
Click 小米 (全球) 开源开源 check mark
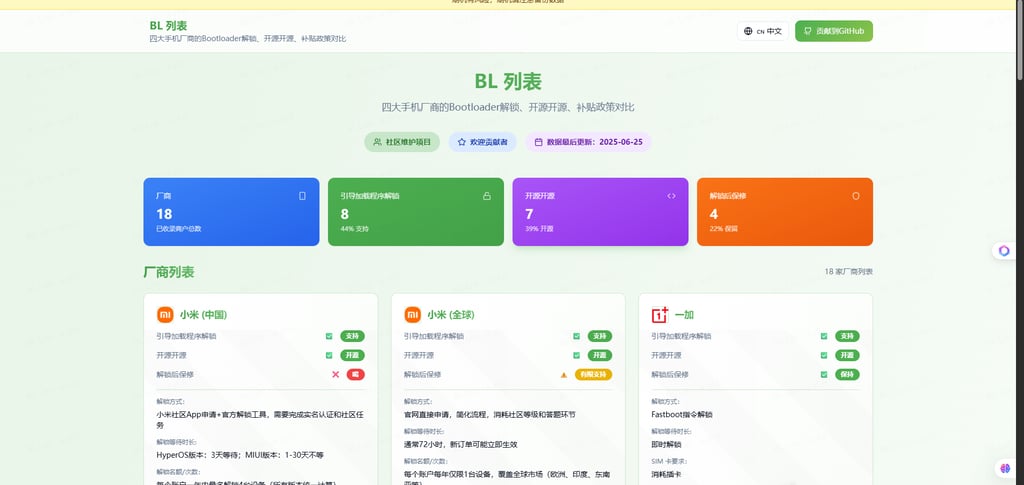point(577,355)
